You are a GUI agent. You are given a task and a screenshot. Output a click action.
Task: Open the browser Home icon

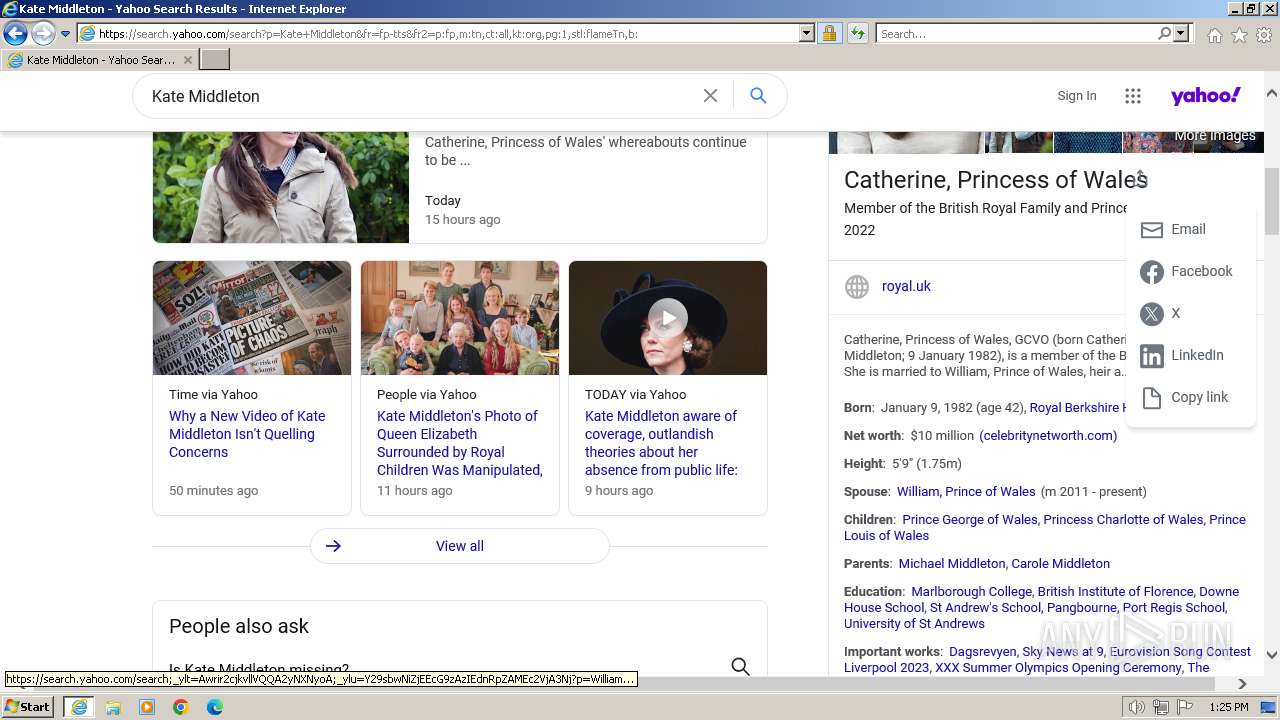(1214, 35)
